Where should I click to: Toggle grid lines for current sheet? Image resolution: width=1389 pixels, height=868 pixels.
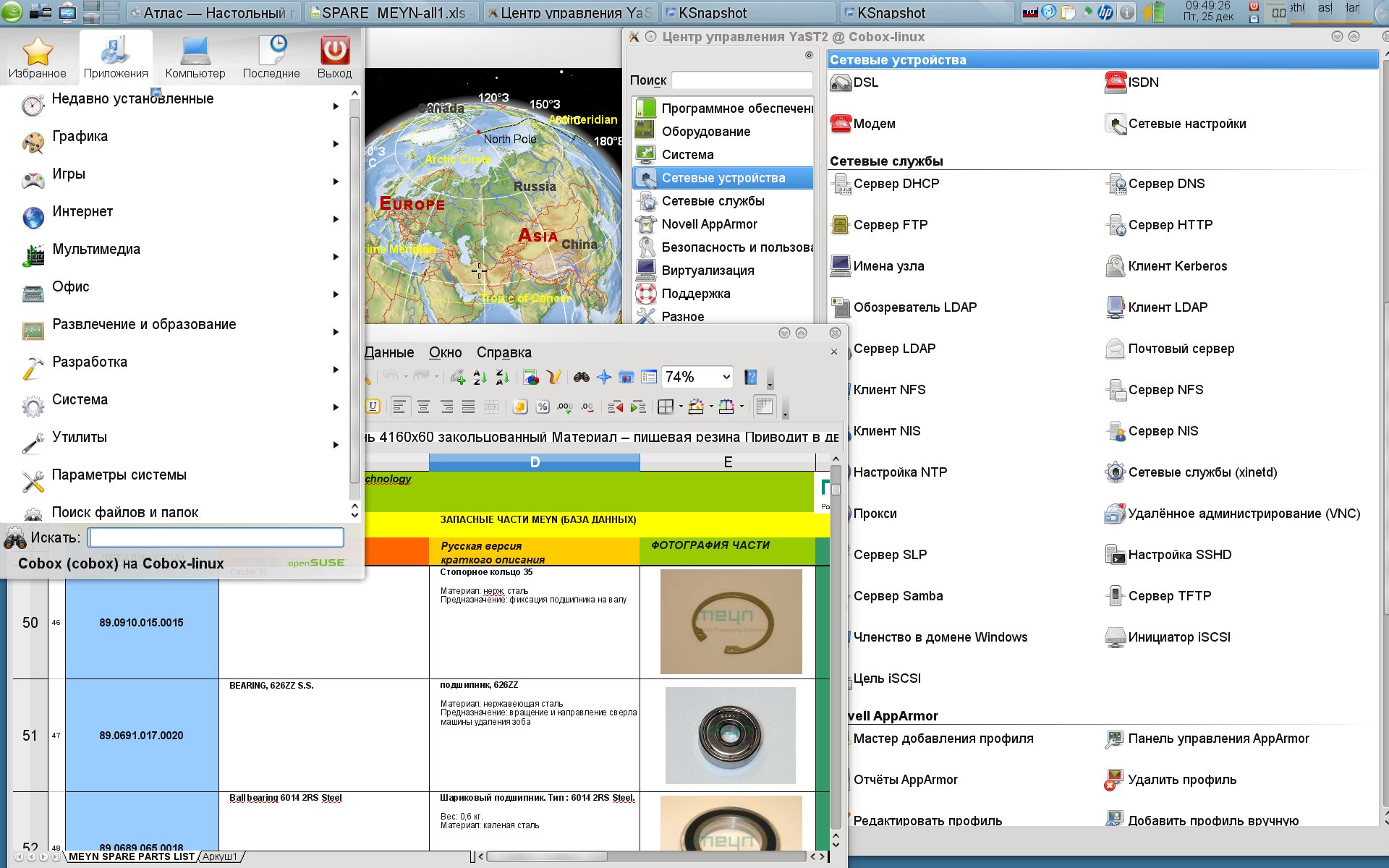point(764,407)
